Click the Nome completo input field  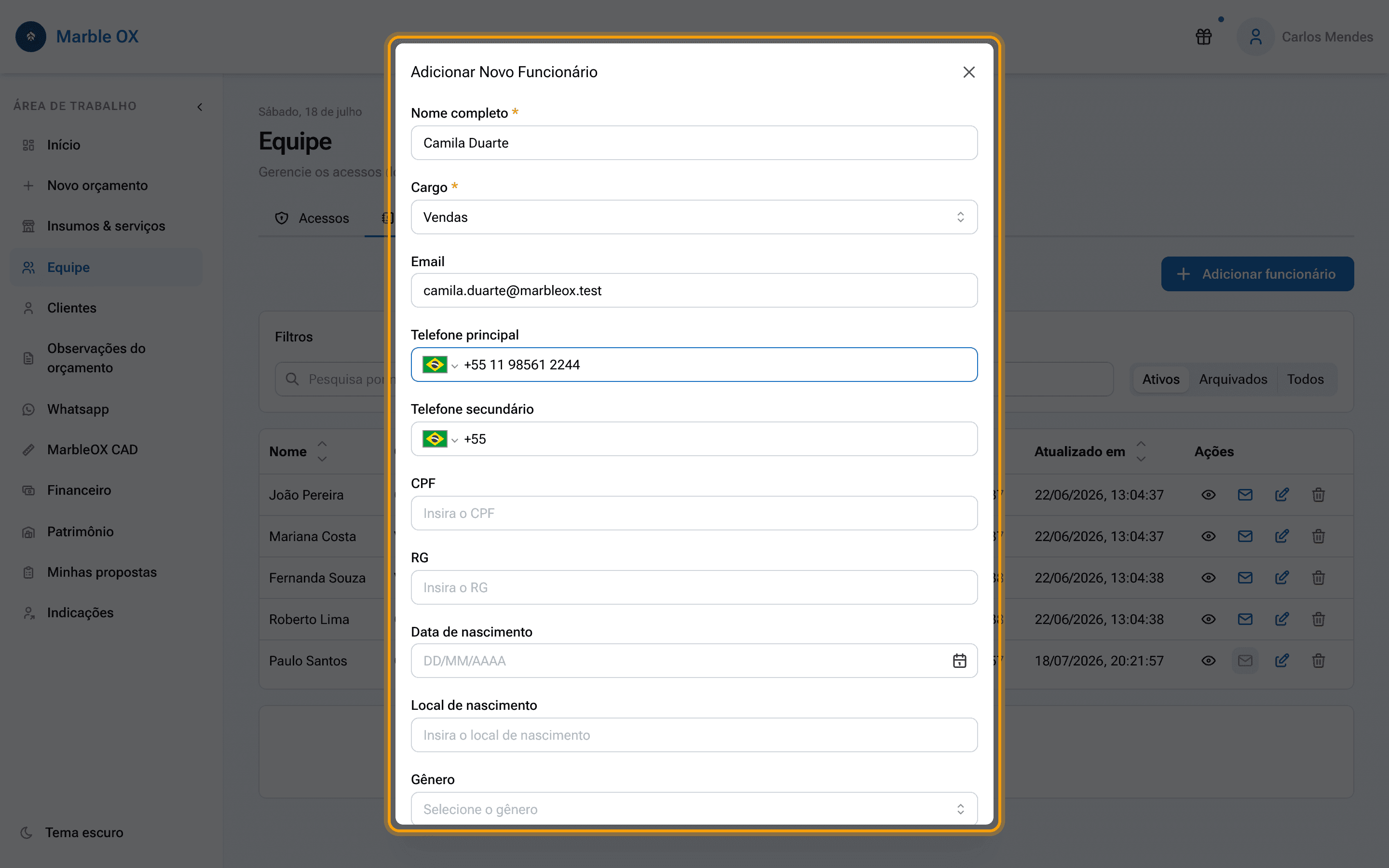[694, 143]
